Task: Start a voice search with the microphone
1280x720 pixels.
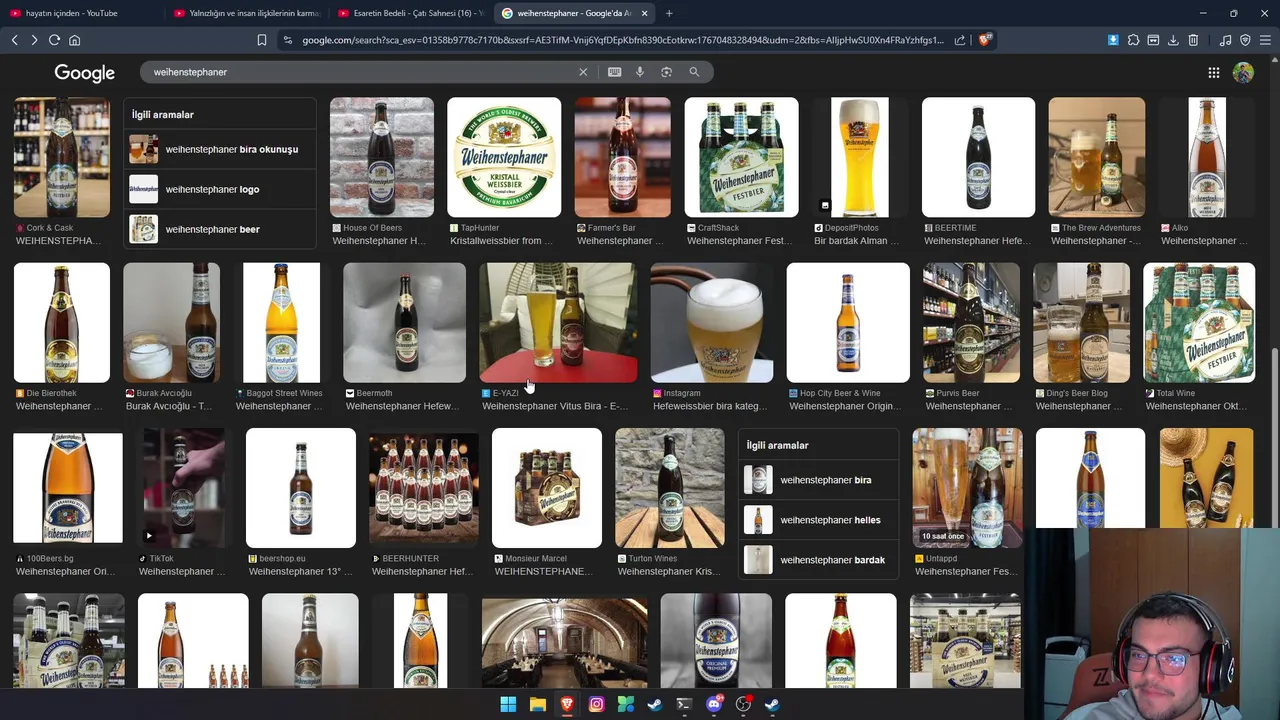Action: 640,72
